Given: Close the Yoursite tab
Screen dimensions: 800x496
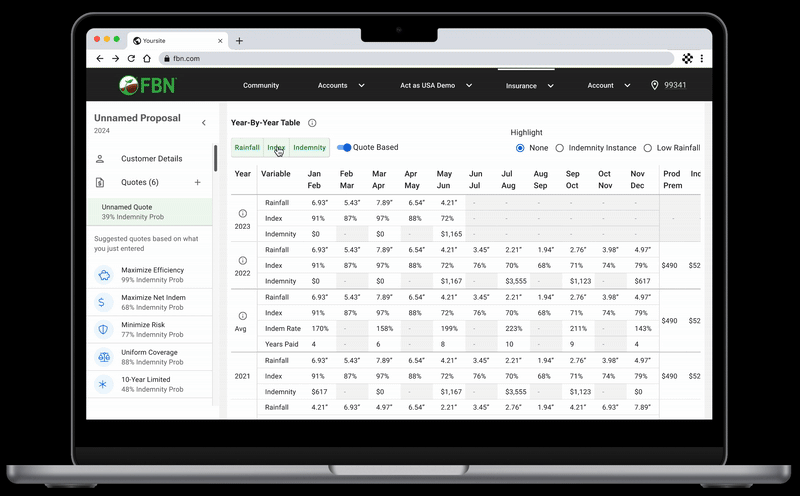Looking at the screenshot, I should tap(220, 41).
